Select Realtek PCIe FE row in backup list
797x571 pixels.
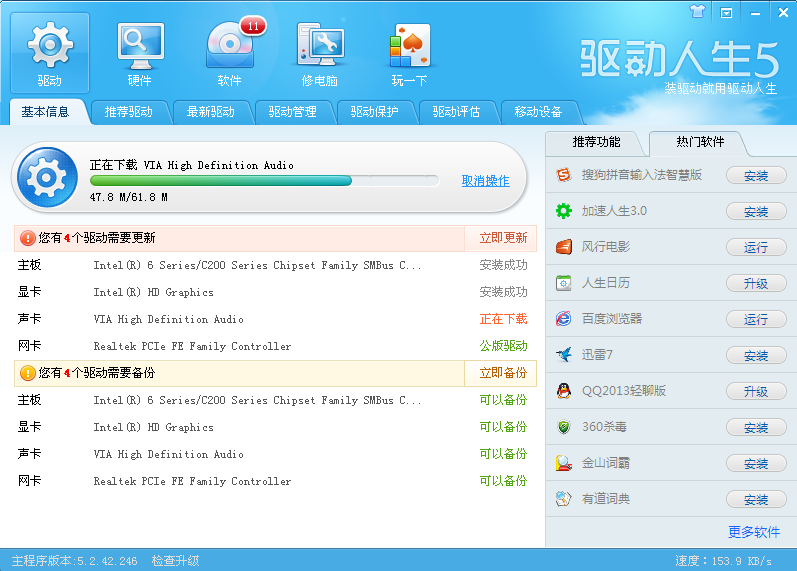click(275, 481)
